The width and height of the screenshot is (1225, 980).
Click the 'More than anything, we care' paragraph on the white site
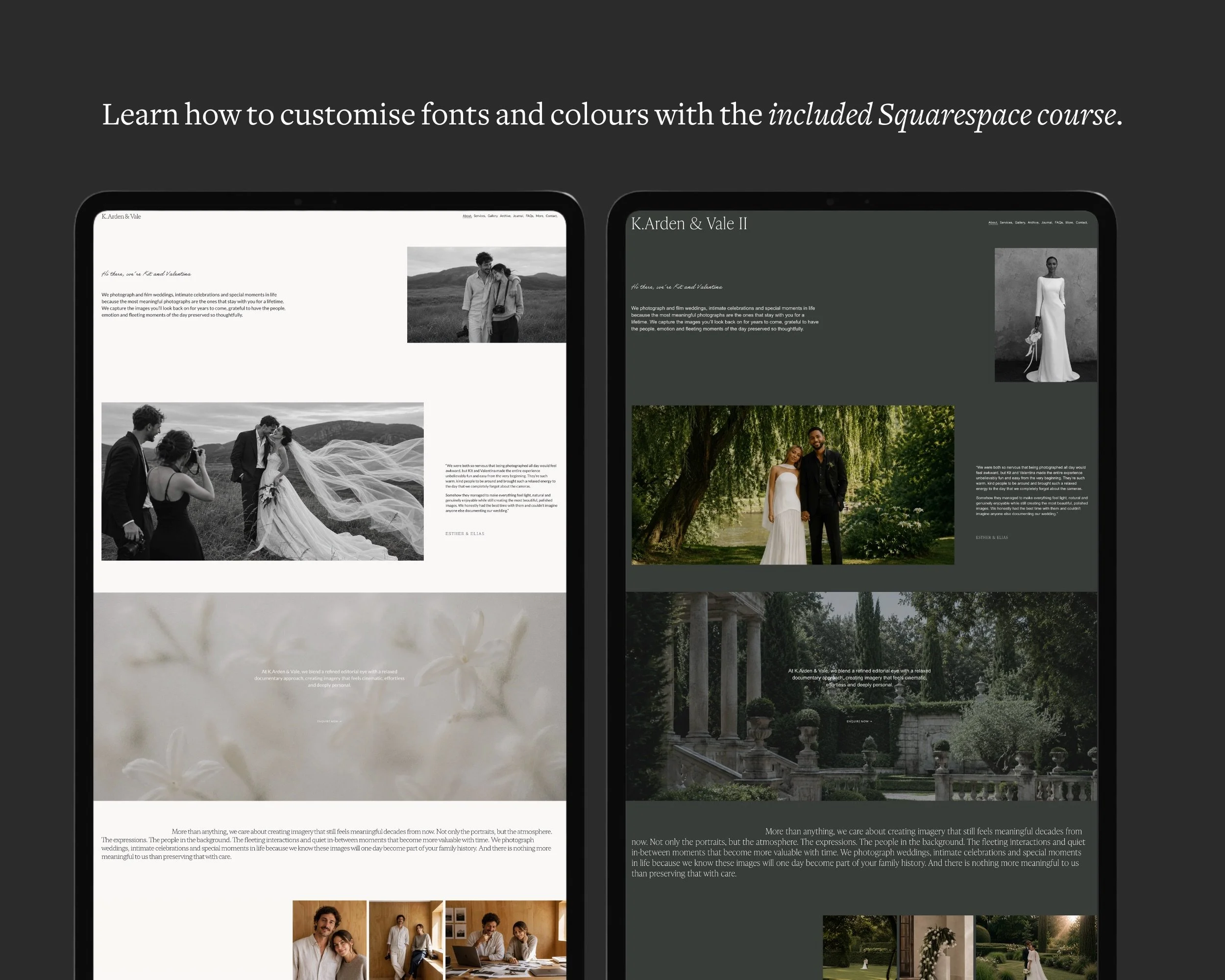327,844
